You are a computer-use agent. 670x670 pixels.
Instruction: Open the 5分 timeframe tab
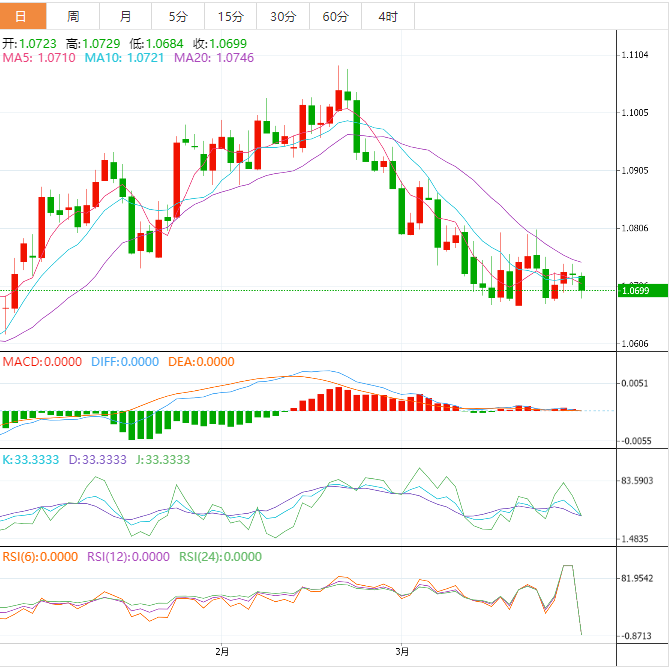point(177,16)
